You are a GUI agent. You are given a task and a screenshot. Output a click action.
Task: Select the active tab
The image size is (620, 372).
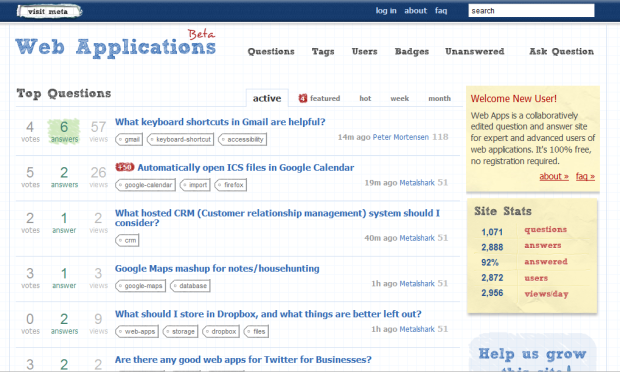(x=267, y=98)
